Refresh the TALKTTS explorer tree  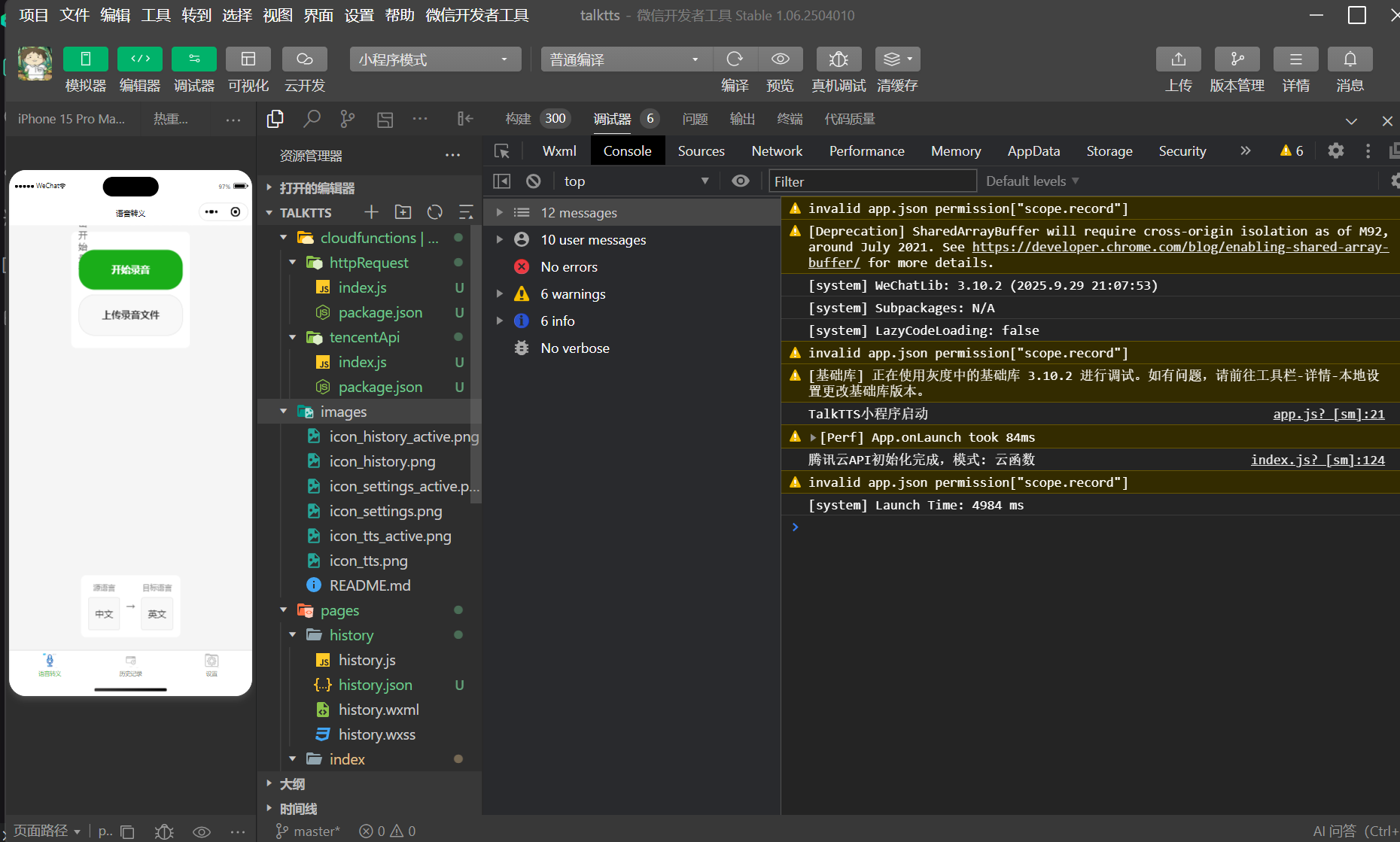click(435, 212)
